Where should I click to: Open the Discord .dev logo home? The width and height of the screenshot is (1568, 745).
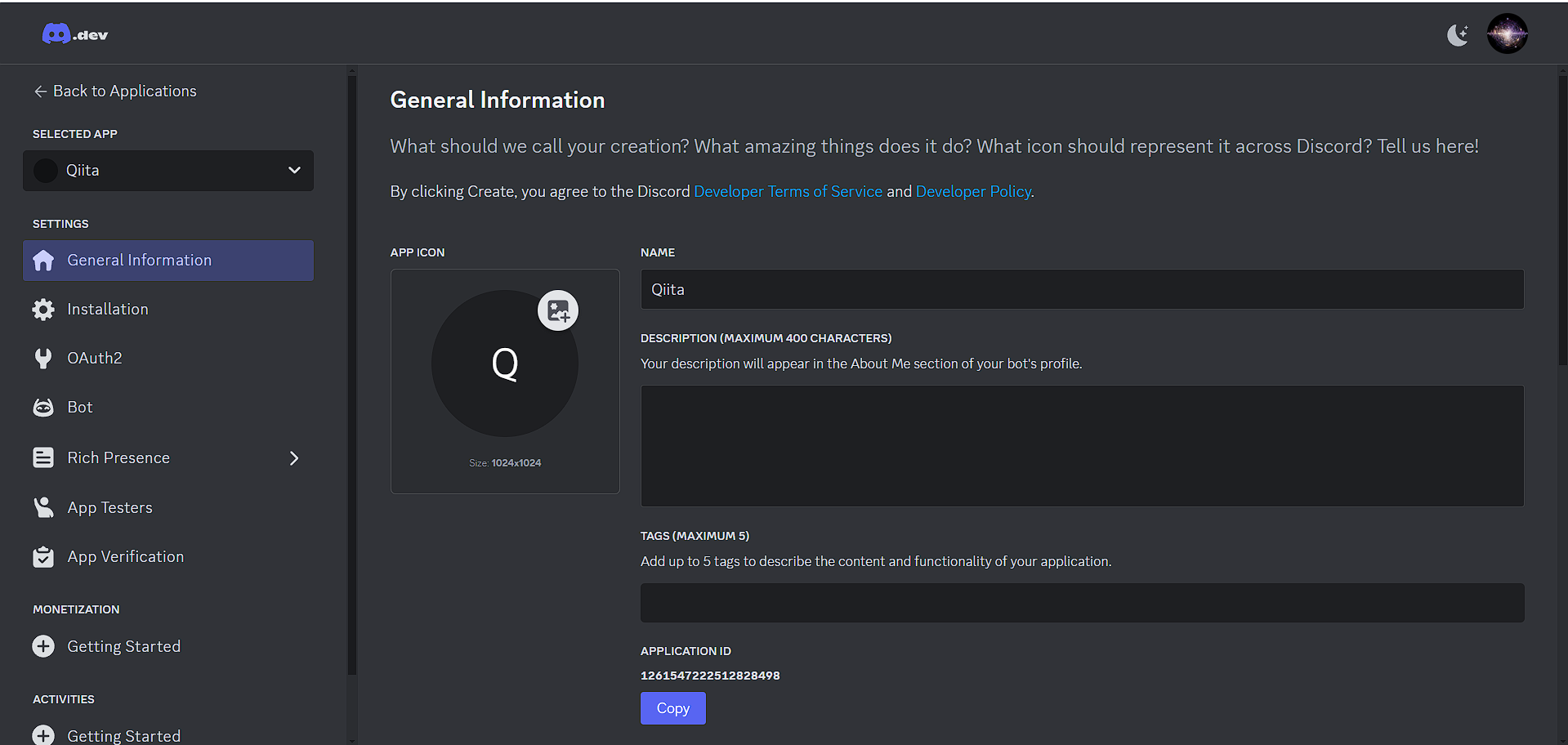74,34
